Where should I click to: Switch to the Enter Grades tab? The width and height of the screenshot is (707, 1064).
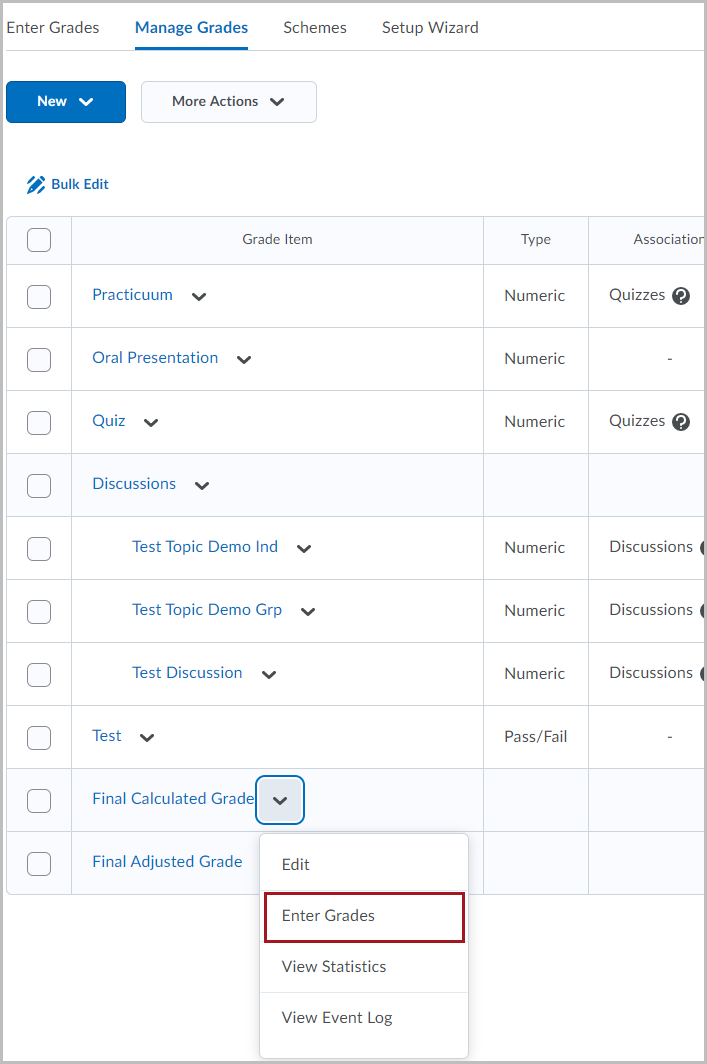click(x=53, y=28)
